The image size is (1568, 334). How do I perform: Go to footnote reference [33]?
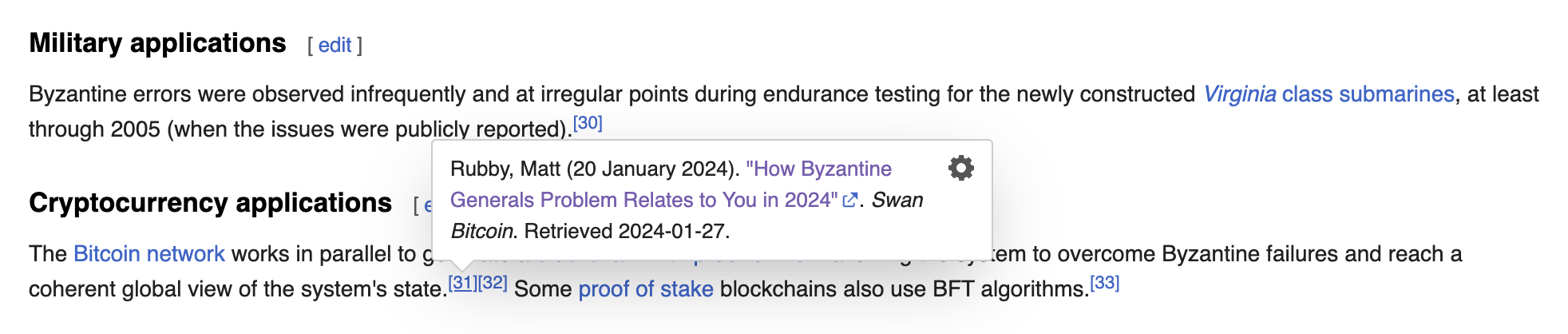(x=1104, y=283)
